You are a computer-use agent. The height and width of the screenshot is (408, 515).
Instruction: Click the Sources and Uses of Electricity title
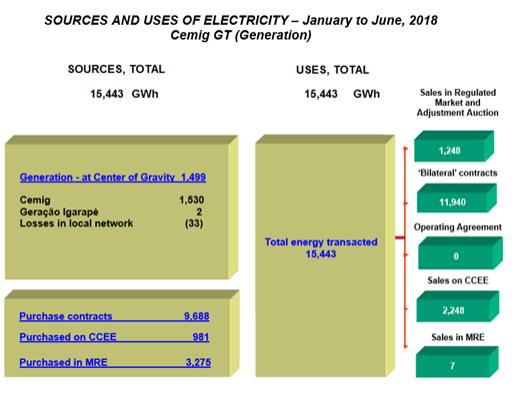[241, 20]
